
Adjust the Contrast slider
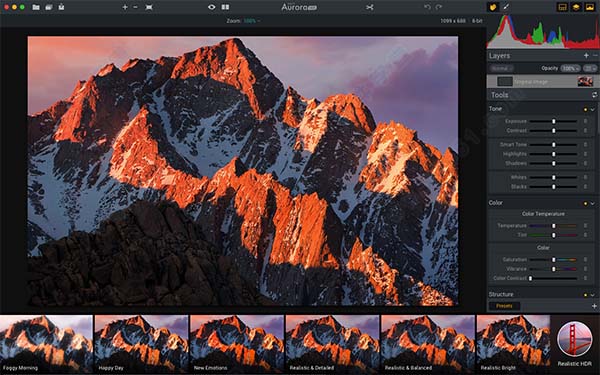[x=553, y=130]
